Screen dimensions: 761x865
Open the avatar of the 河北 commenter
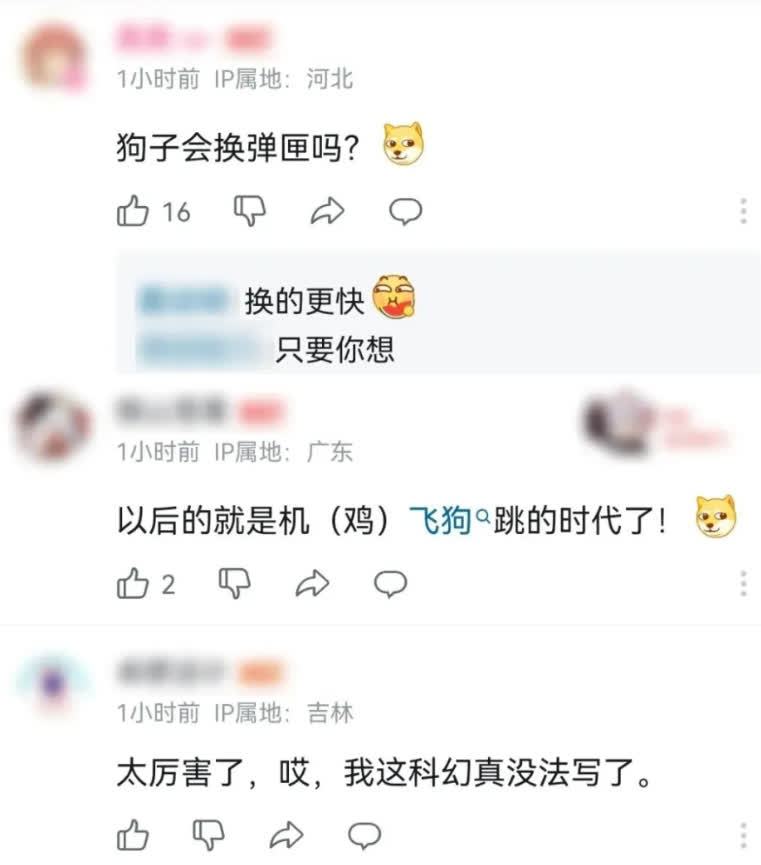[54, 56]
